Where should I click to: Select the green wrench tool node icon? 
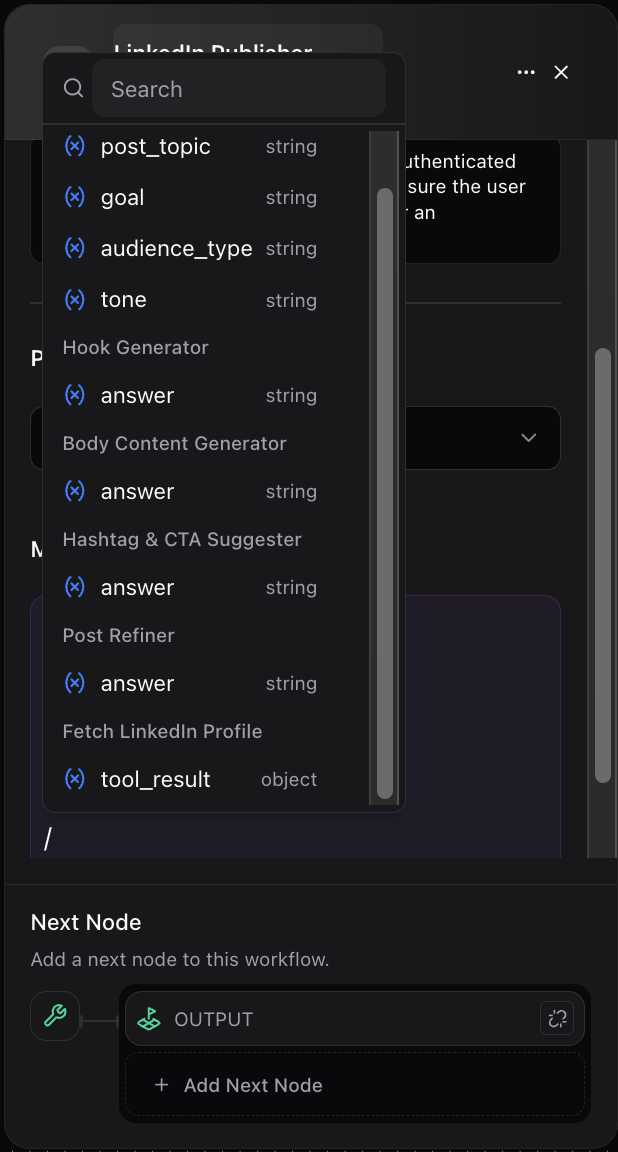click(55, 1016)
